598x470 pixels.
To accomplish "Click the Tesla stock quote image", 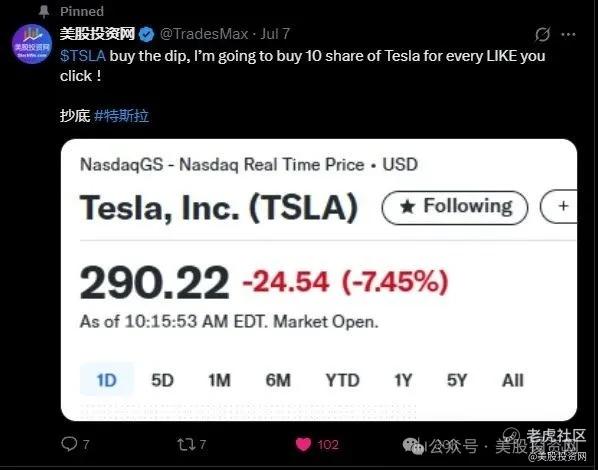I will (x=319, y=280).
